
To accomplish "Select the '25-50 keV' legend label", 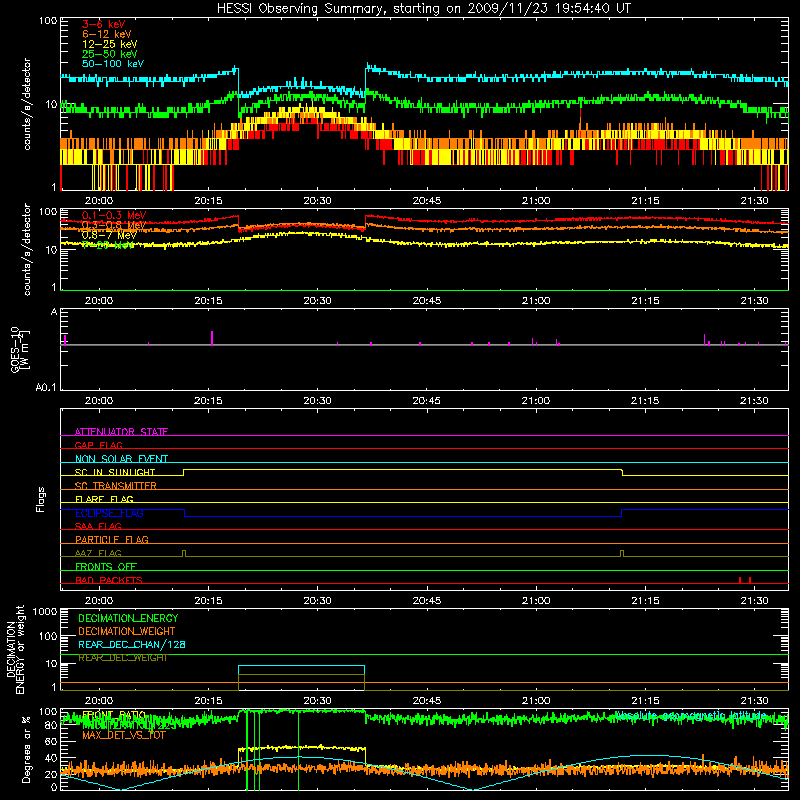I will tap(109, 54).
